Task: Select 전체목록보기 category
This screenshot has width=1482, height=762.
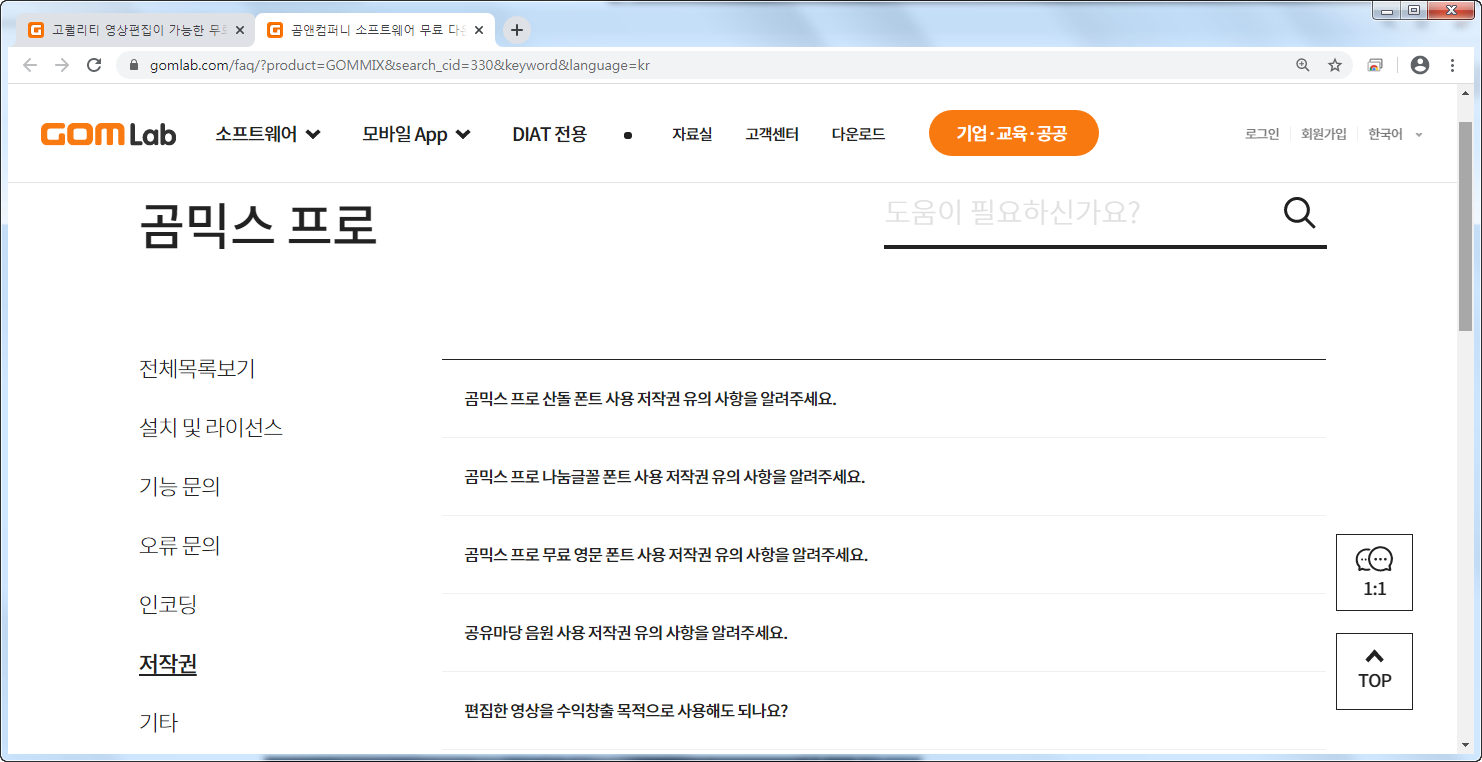Action: (x=197, y=369)
